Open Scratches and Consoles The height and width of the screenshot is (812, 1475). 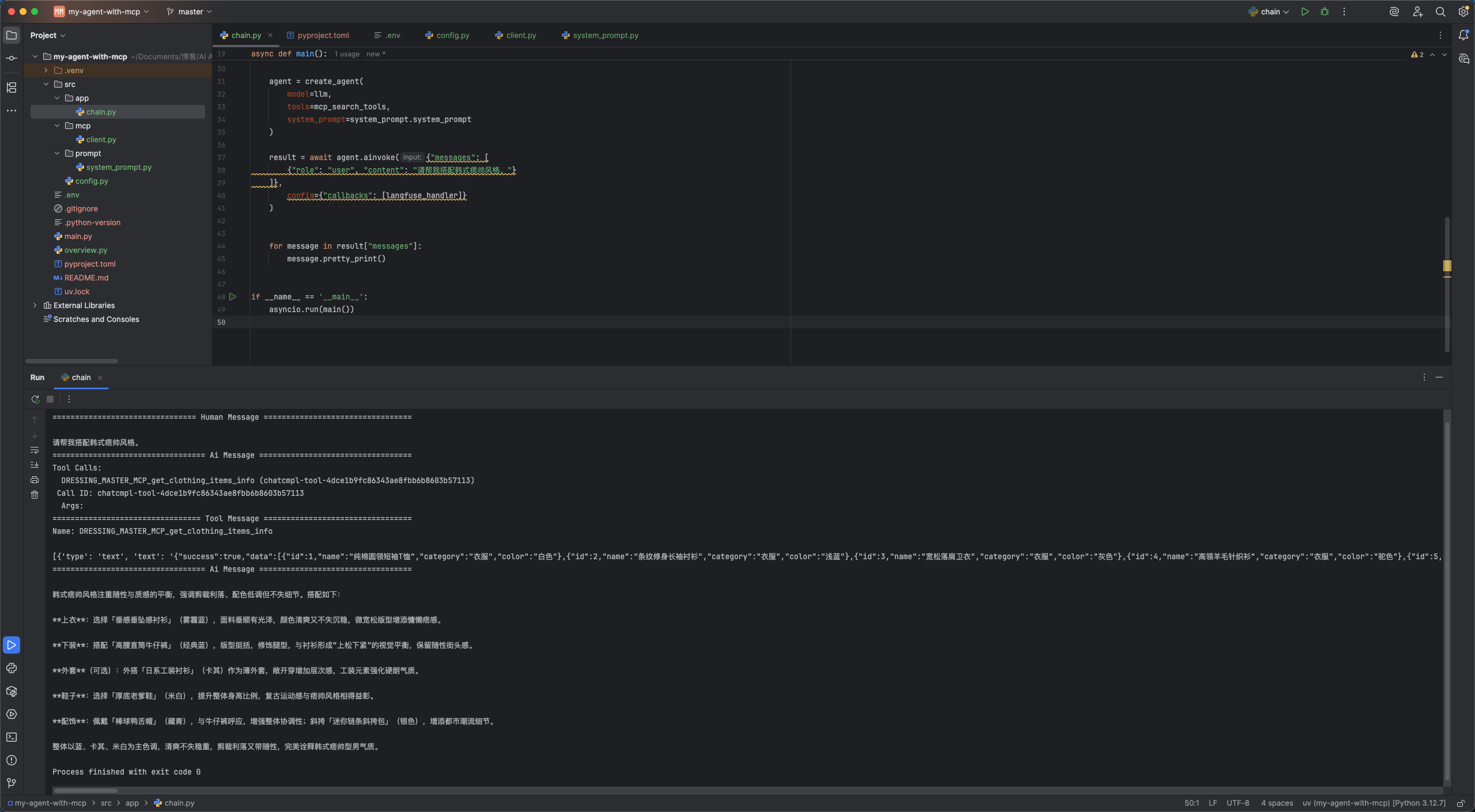pyautogui.click(x=95, y=319)
